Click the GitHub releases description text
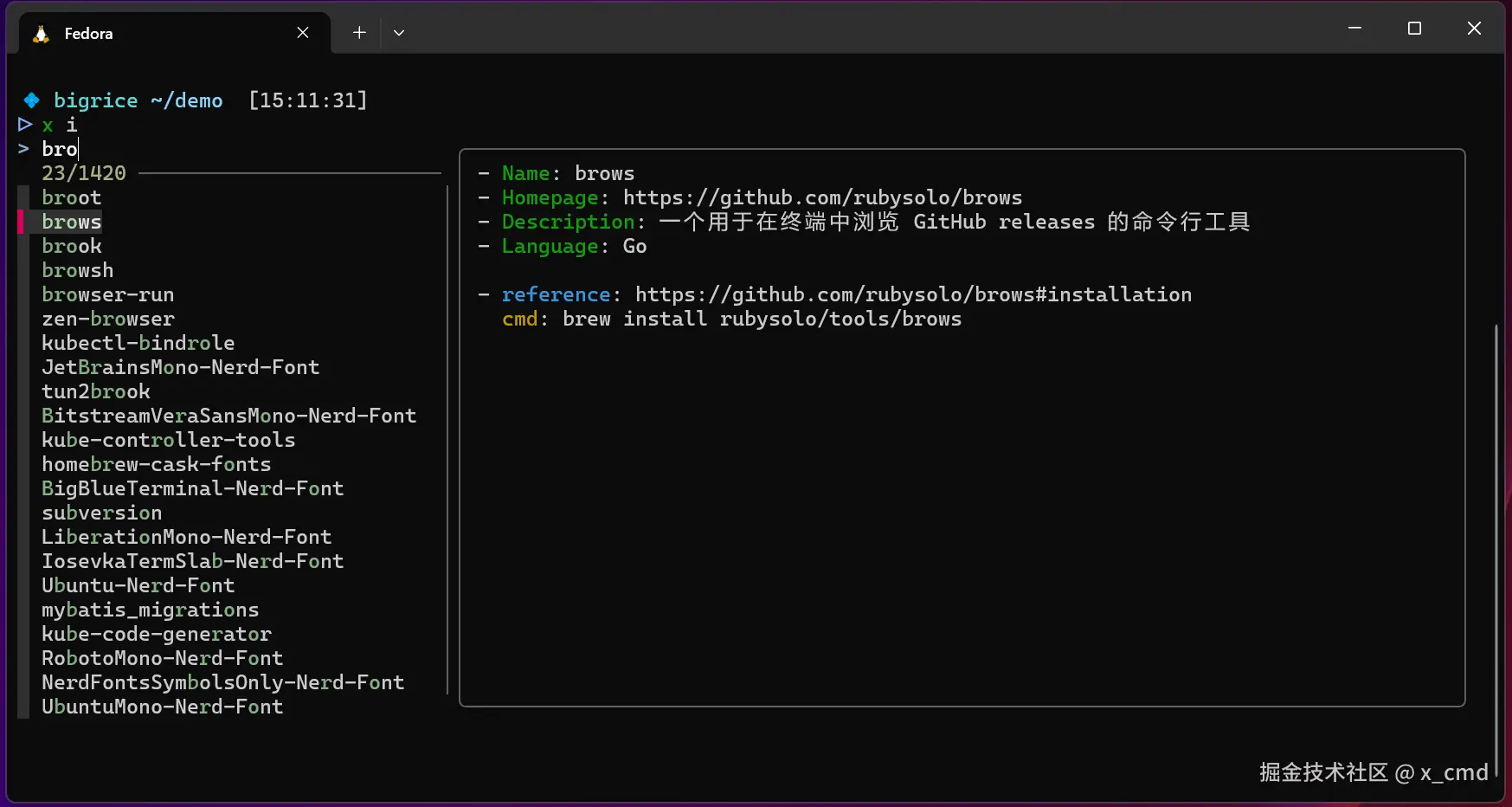 point(955,222)
